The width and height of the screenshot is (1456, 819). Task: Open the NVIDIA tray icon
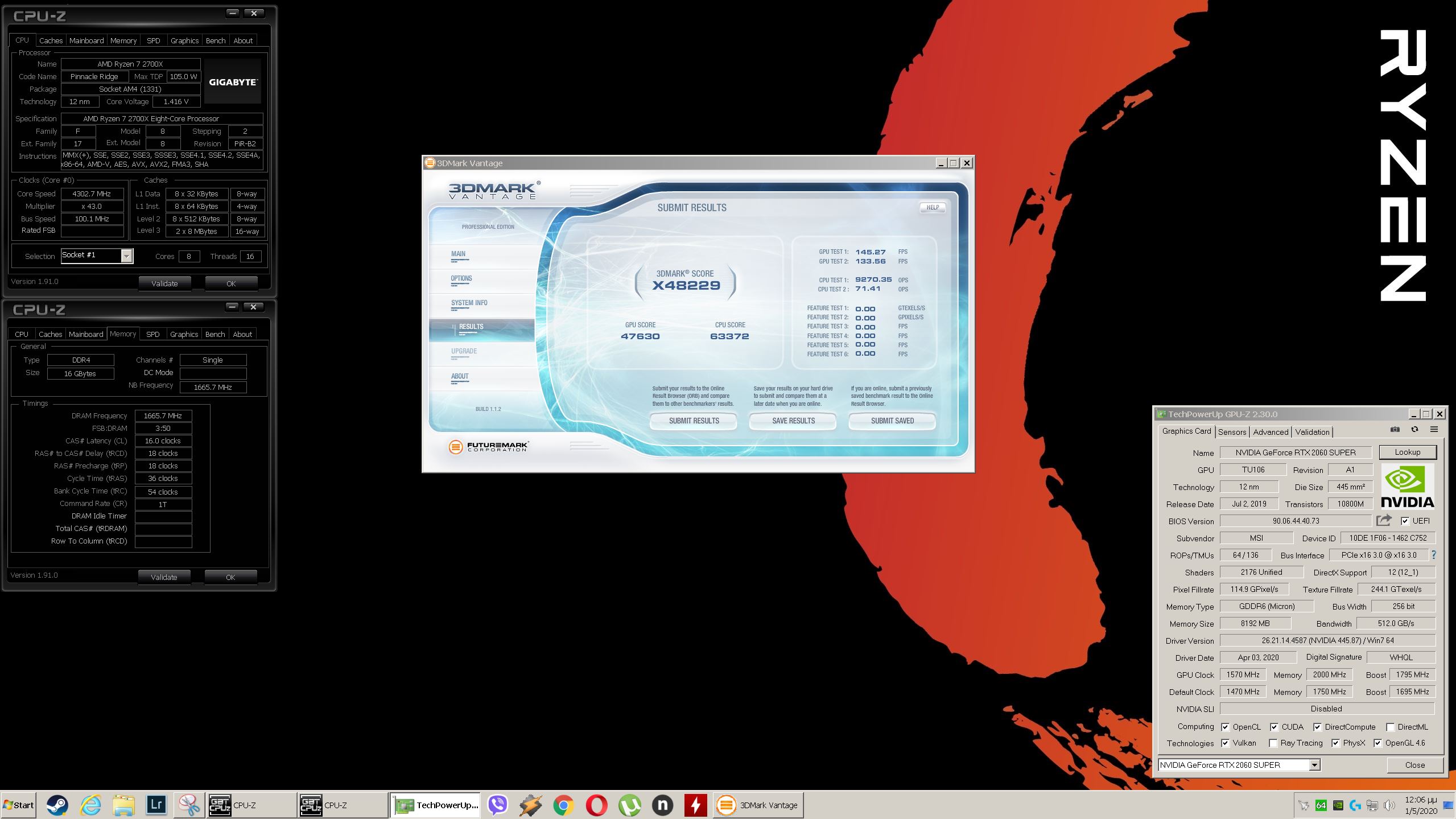[x=1338, y=805]
